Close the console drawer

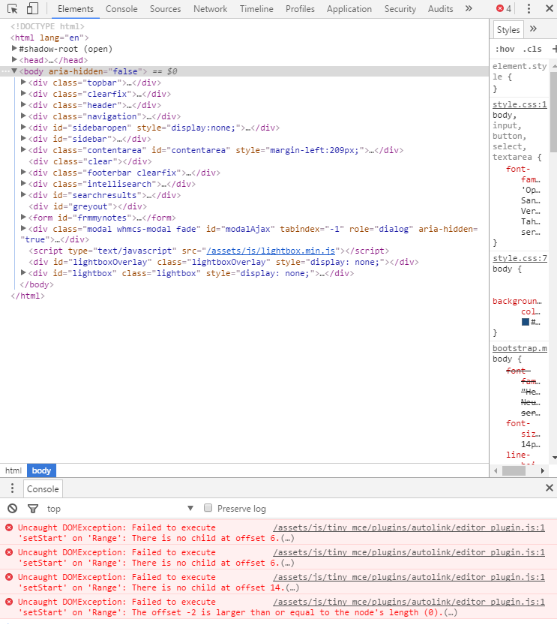(549, 488)
